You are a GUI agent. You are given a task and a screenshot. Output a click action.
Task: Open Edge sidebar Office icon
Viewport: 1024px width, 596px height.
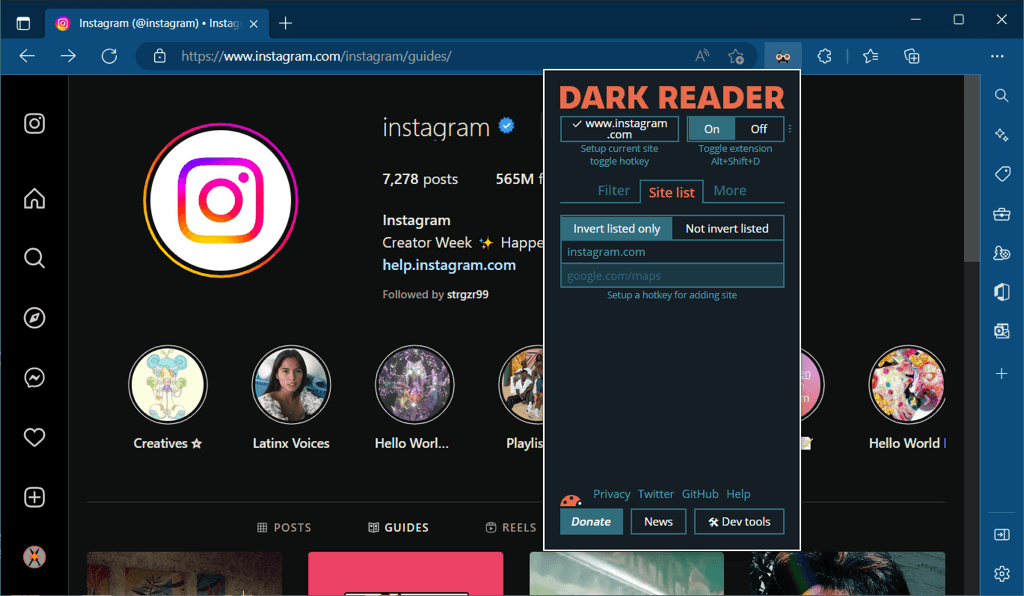[1002, 292]
